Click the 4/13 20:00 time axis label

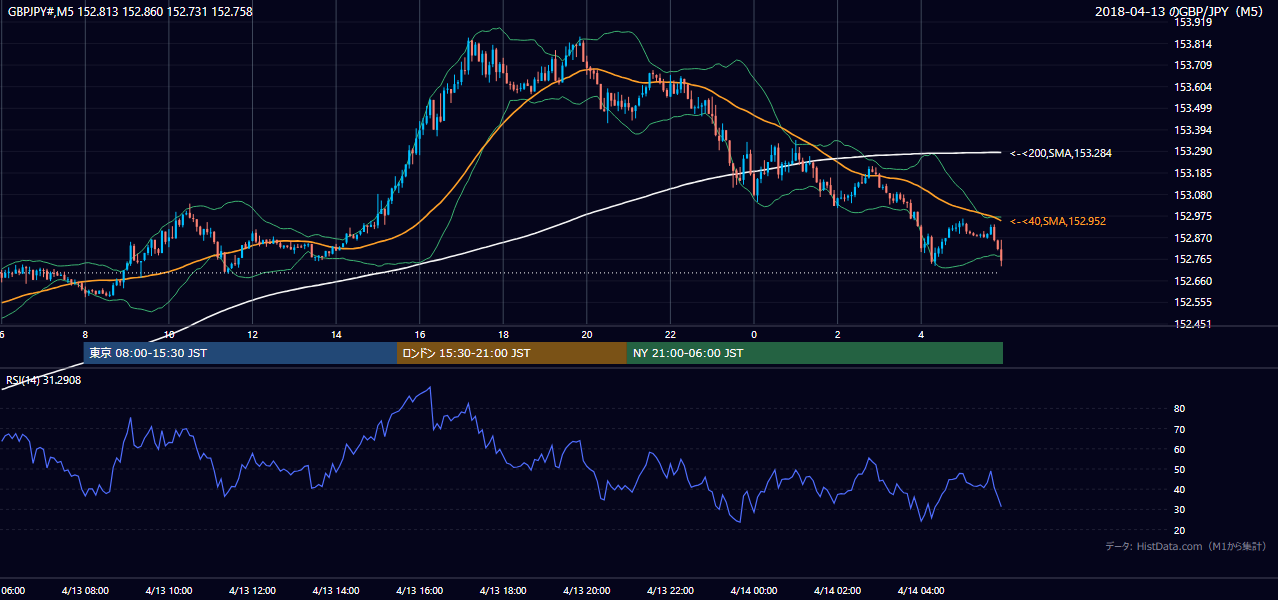[x=587, y=590]
